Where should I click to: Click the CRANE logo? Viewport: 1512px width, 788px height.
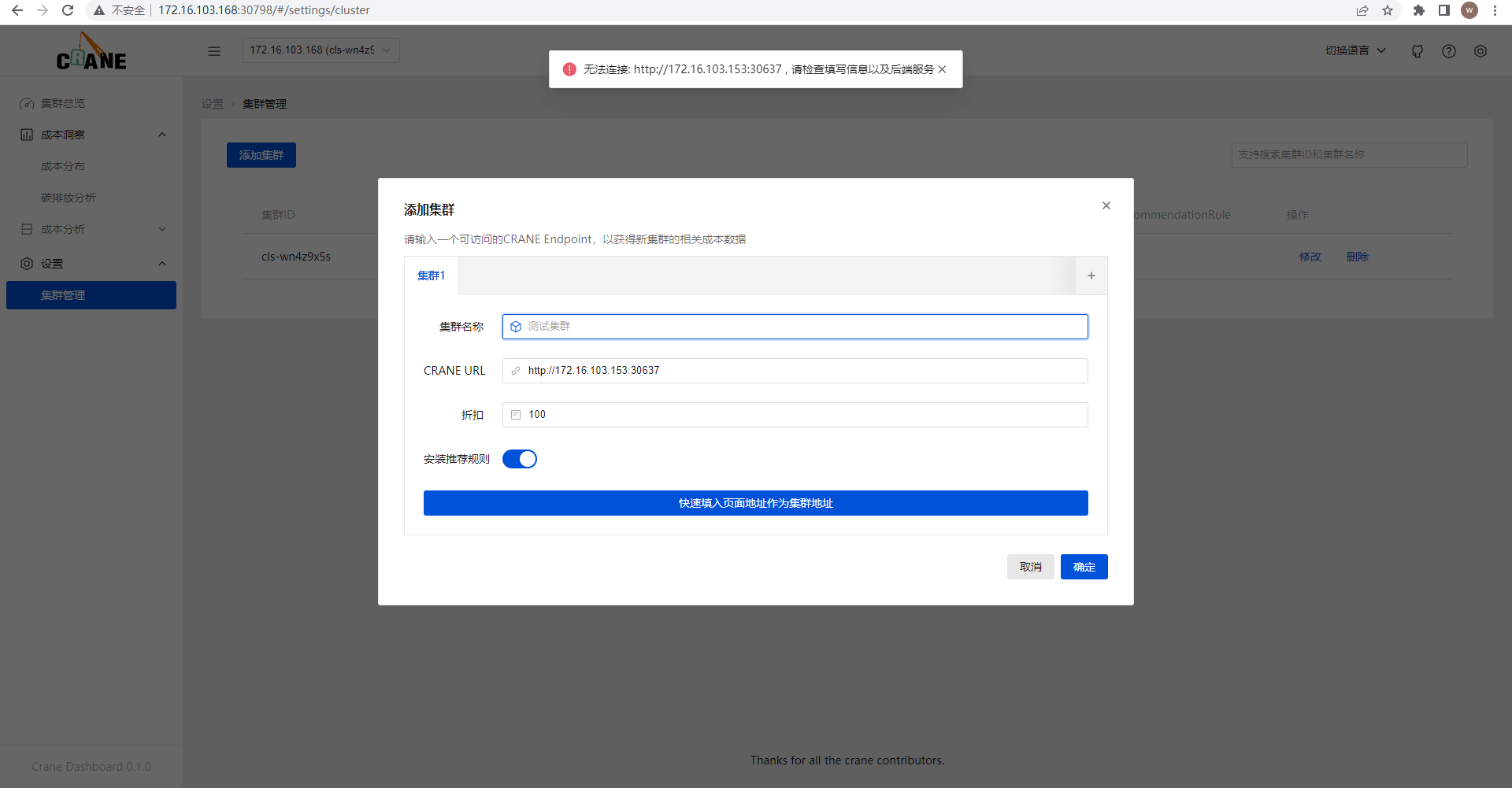[91, 51]
